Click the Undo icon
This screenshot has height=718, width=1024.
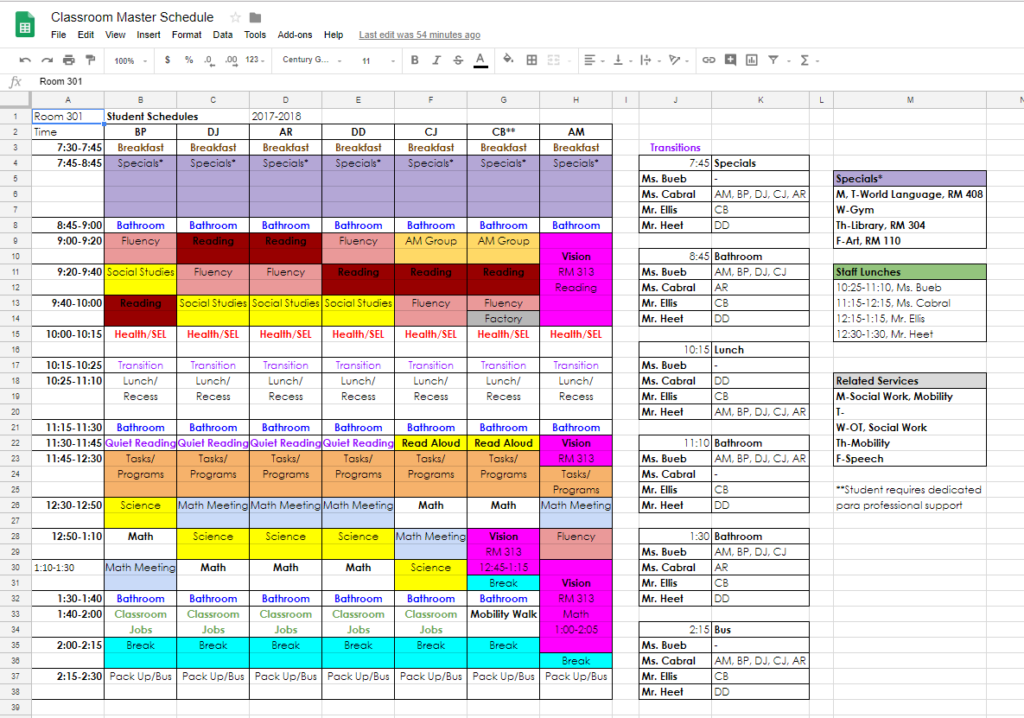click(x=26, y=60)
